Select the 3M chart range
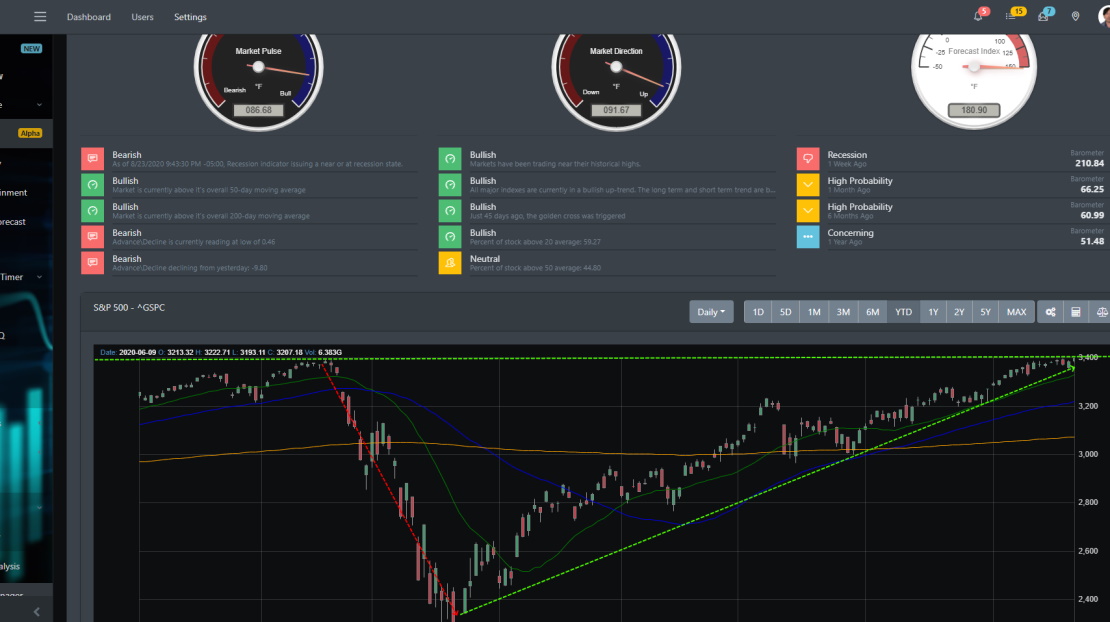The height and width of the screenshot is (622, 1110). (x=843, y=312)
